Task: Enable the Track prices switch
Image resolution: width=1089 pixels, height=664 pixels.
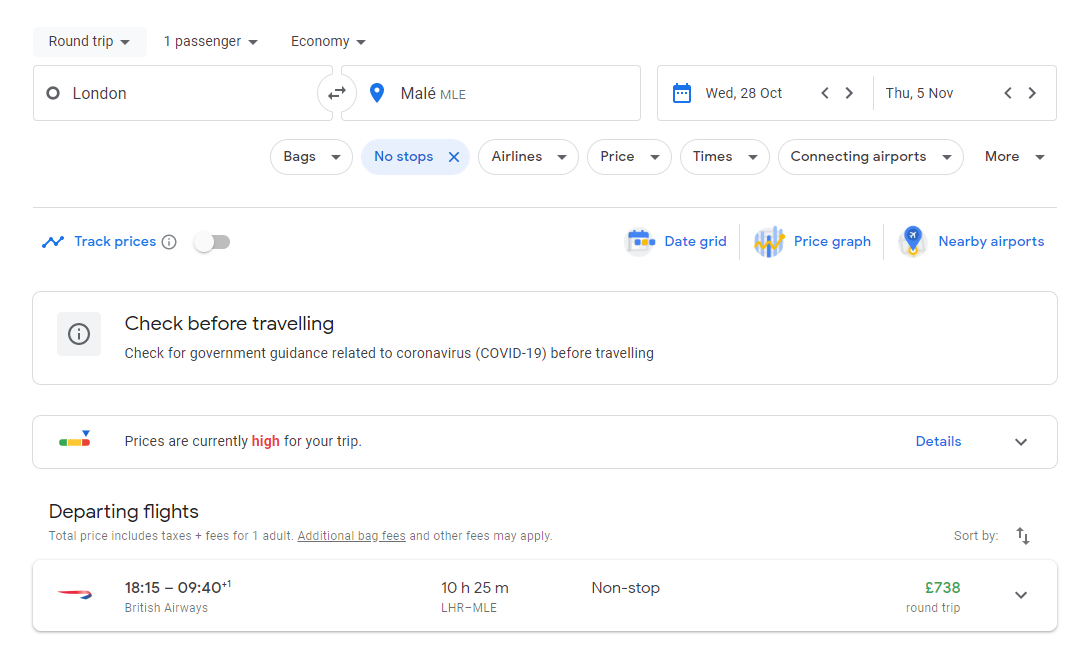Action: (x=212, y=242)
